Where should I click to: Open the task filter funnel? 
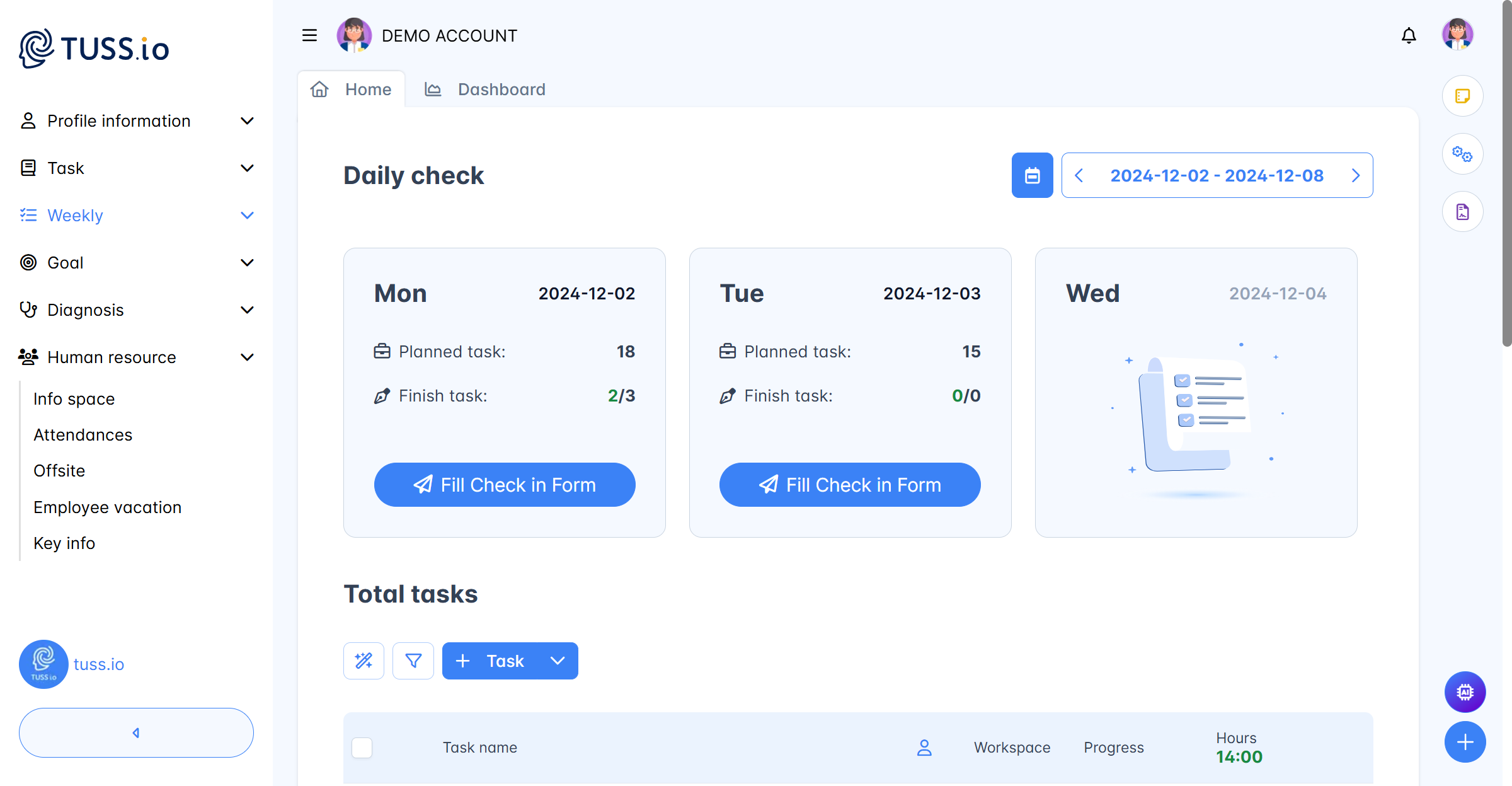pos(413,661)
